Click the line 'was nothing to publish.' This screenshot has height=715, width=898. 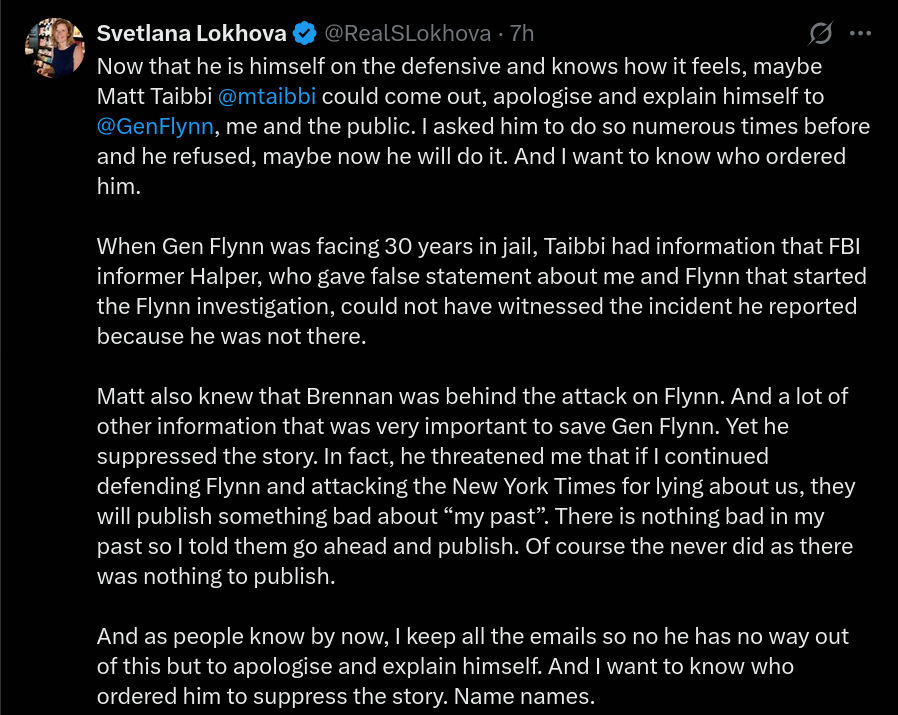click(216, 576)
